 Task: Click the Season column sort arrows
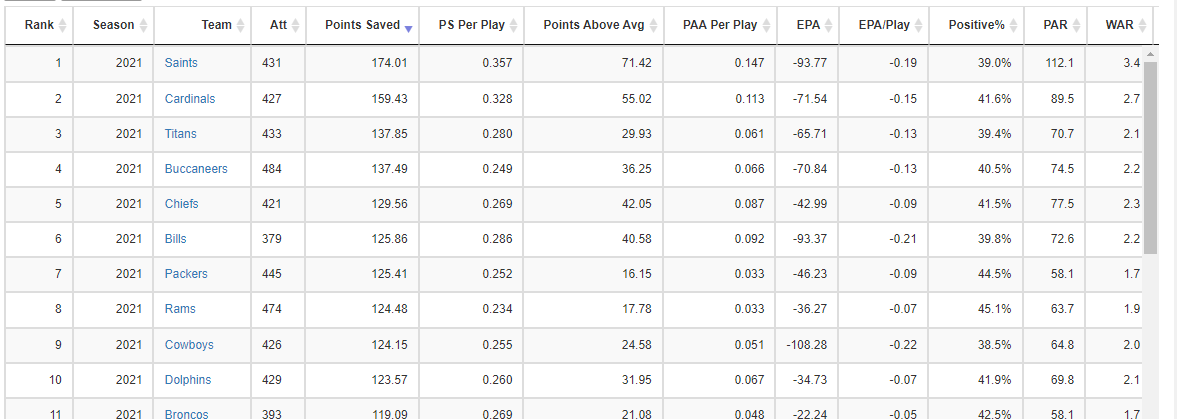(145, 26)
